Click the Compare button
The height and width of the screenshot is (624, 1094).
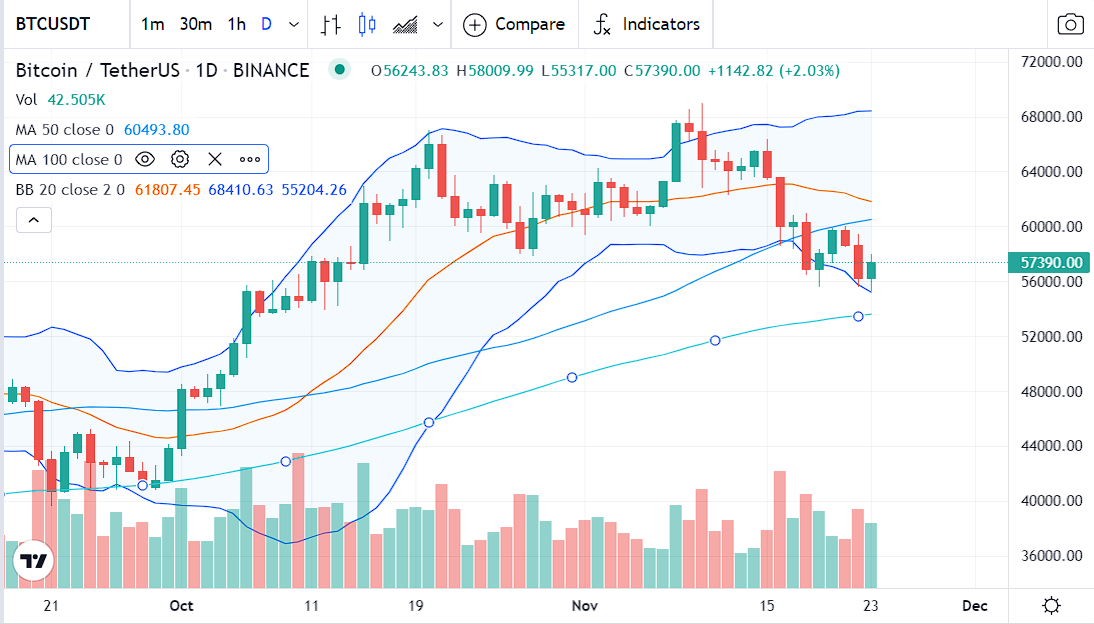[514, 24]
